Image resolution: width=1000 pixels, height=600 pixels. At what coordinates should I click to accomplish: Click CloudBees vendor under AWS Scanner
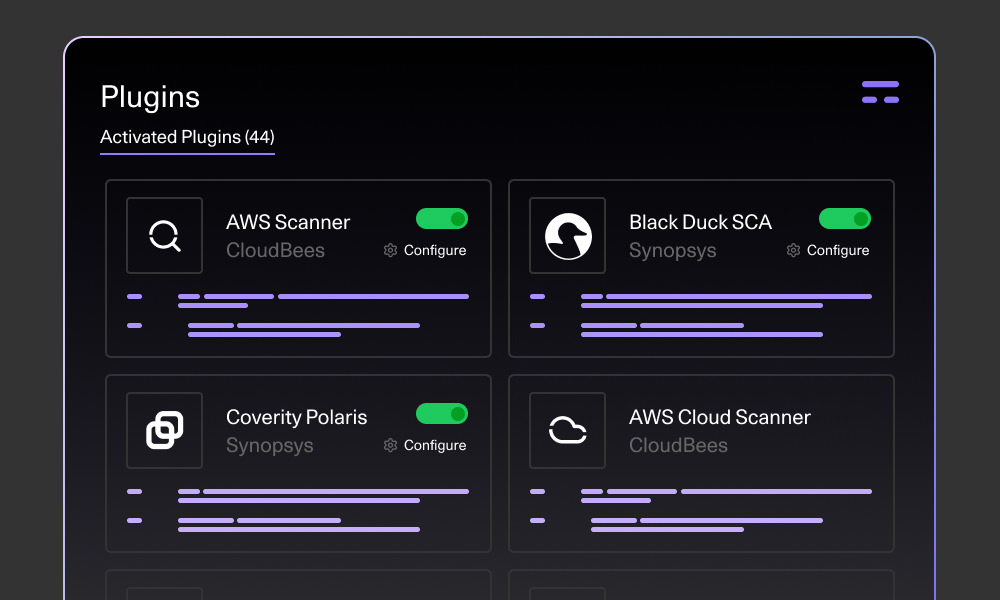coord(276,250)
